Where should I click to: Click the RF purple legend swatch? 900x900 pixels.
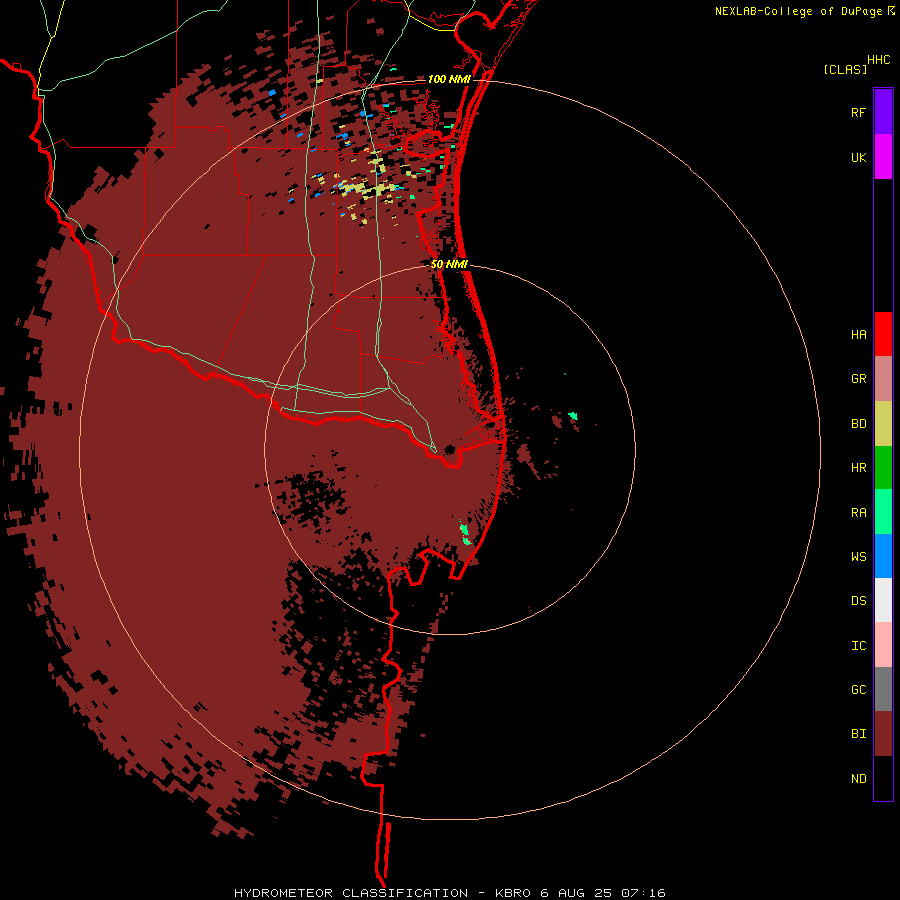point(883,111)
